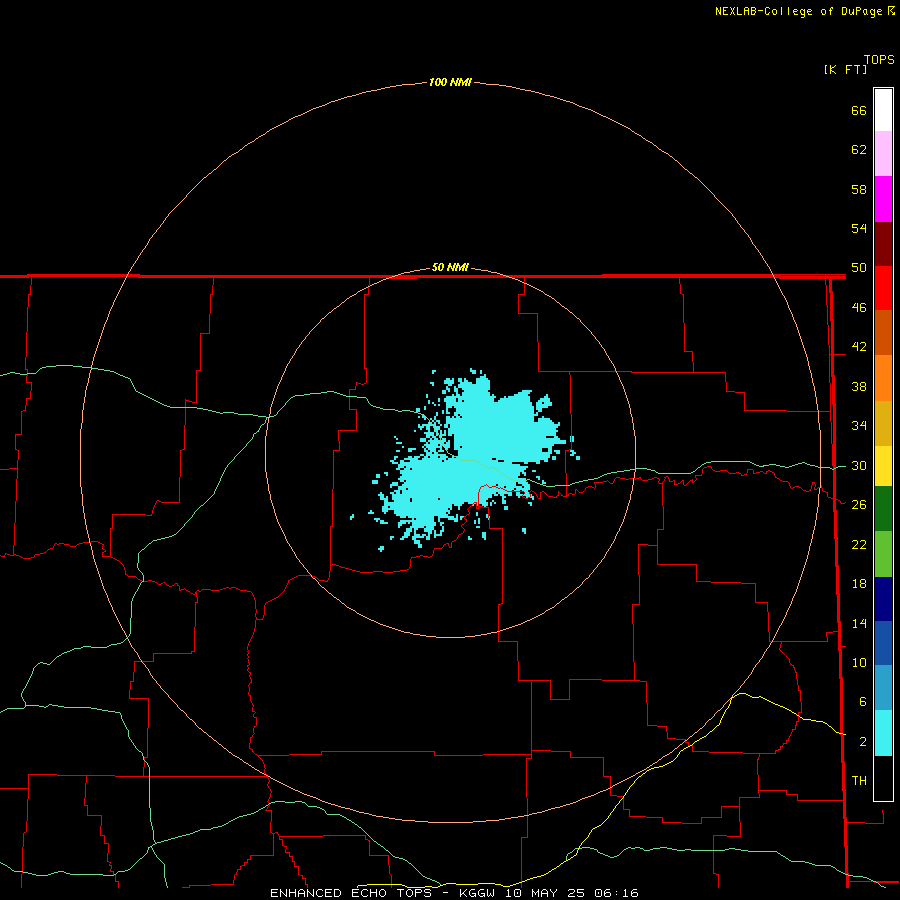This screenshot has width=900, height=900.
Task: Select the white legend color block
Action: [883, 110]
